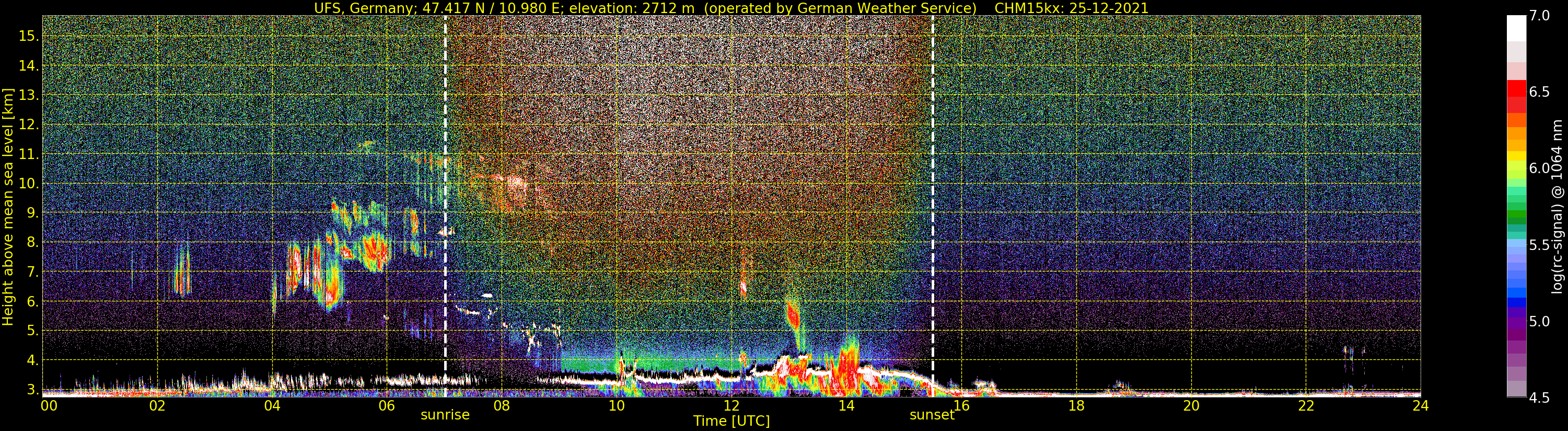Click the '10.' height axis tick label

point(29,184)
